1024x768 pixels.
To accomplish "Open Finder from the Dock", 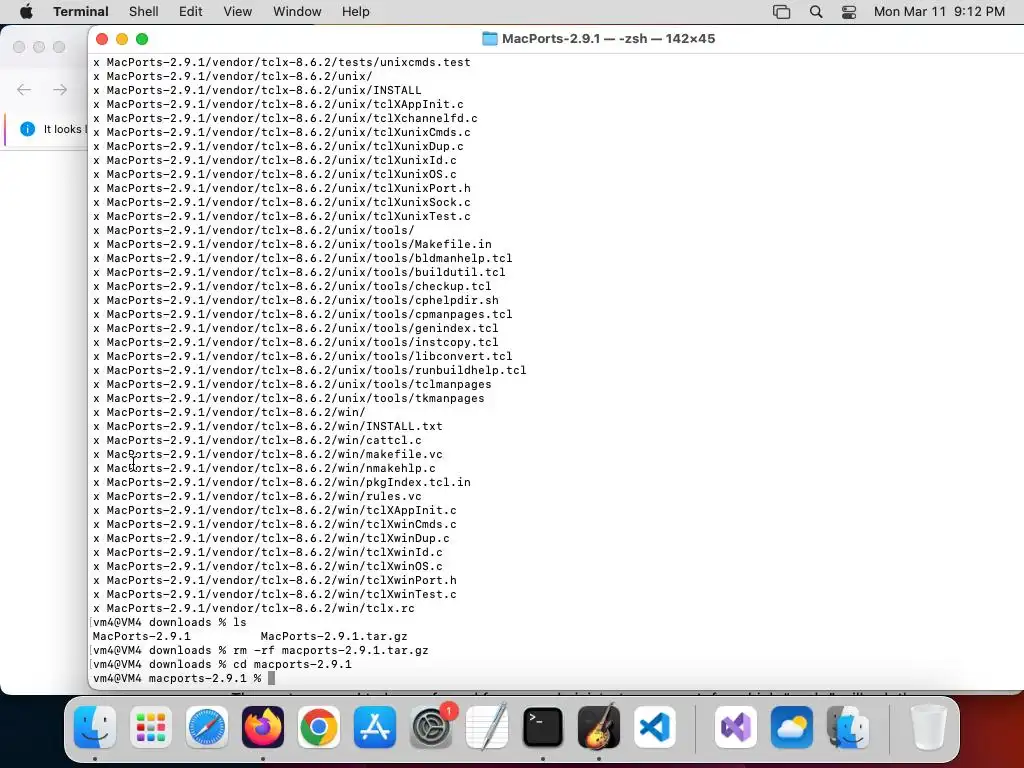I will pyautogui.click(x=95, y=727).
